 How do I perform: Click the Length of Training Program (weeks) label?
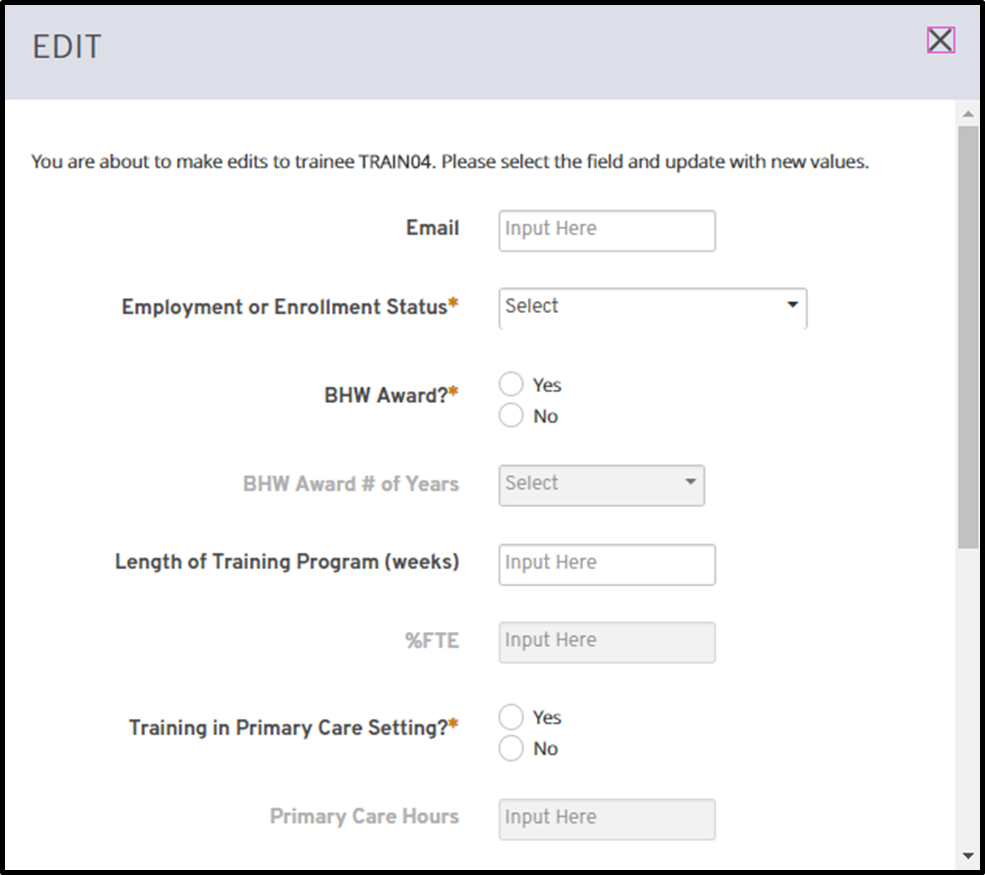[x=287, y=562]
